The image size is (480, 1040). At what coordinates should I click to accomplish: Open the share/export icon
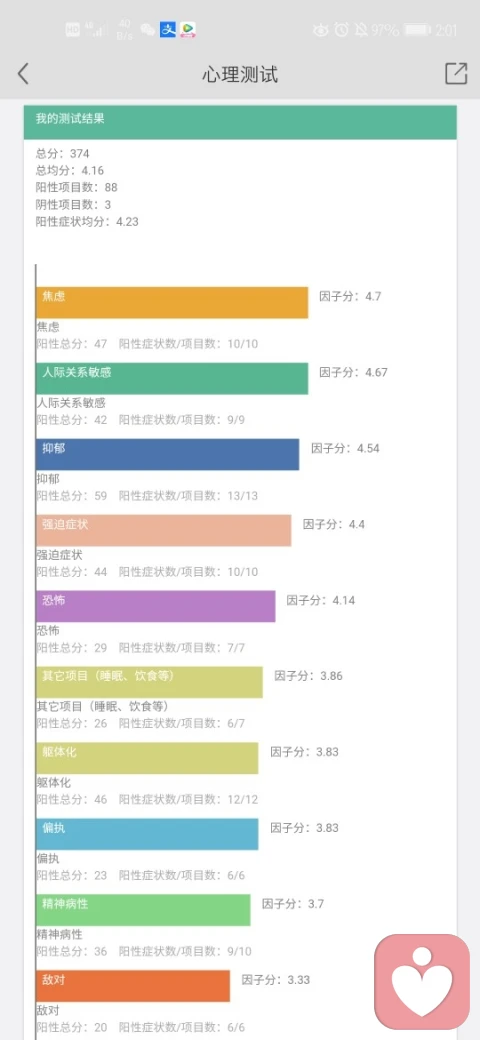click(456, 74)
